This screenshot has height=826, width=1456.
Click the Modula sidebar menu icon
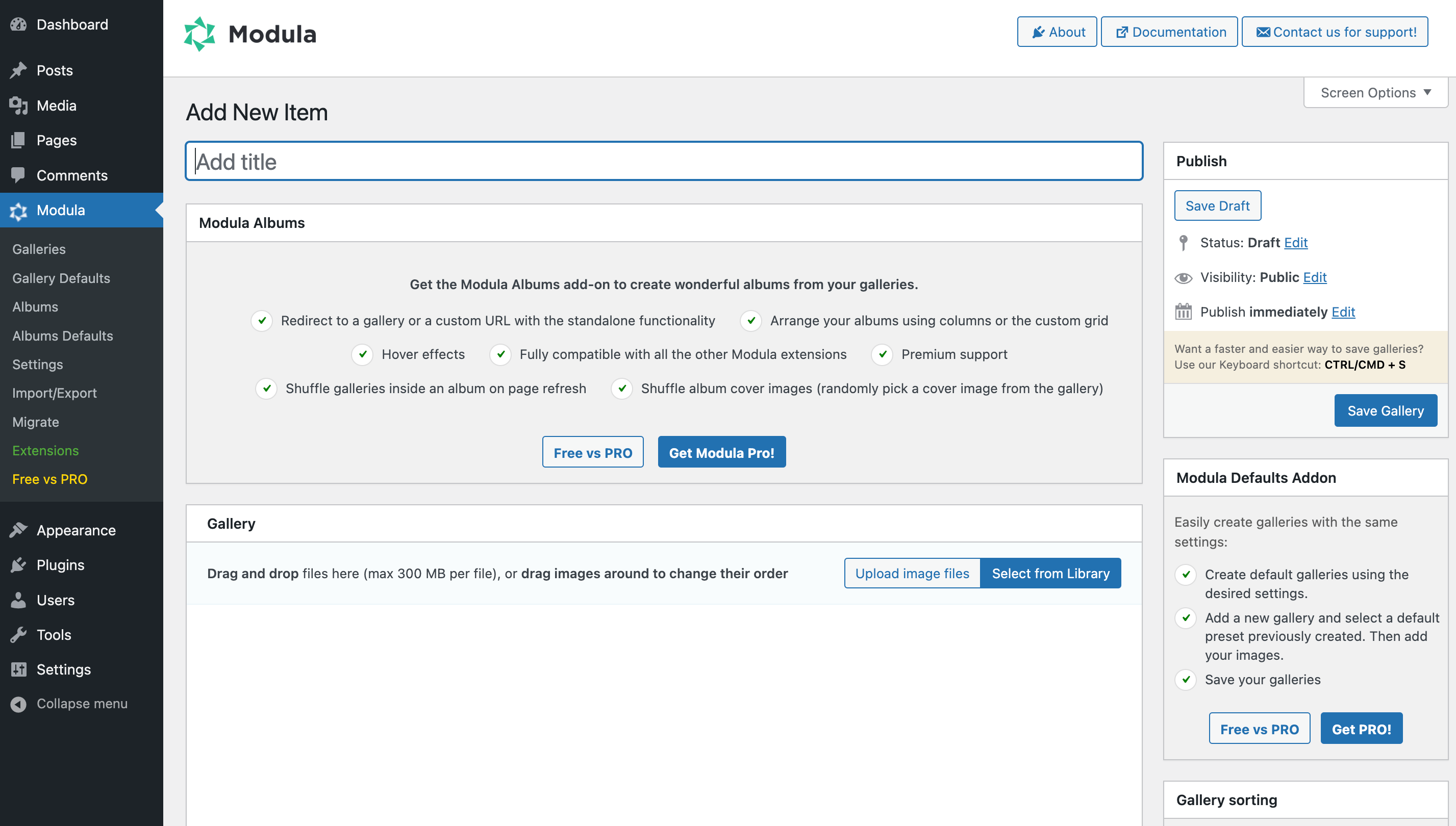click(x=18, y=211)
